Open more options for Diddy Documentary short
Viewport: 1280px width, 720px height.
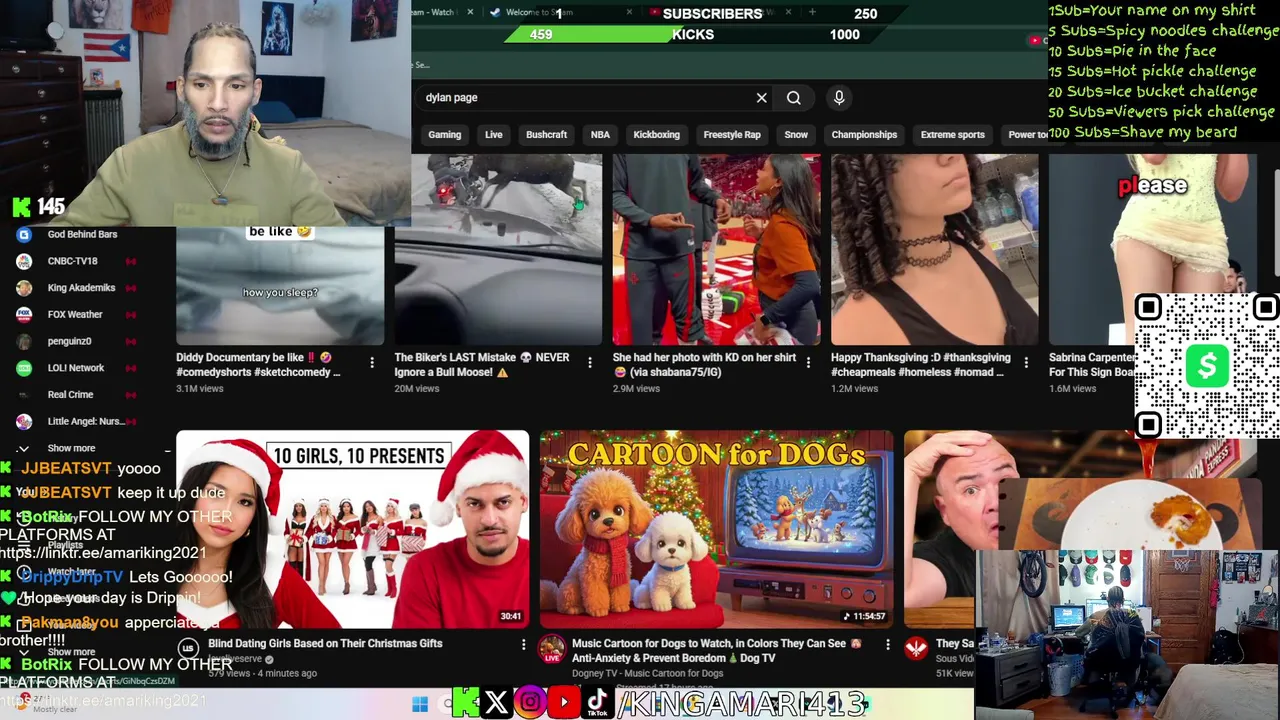(372, 363)
